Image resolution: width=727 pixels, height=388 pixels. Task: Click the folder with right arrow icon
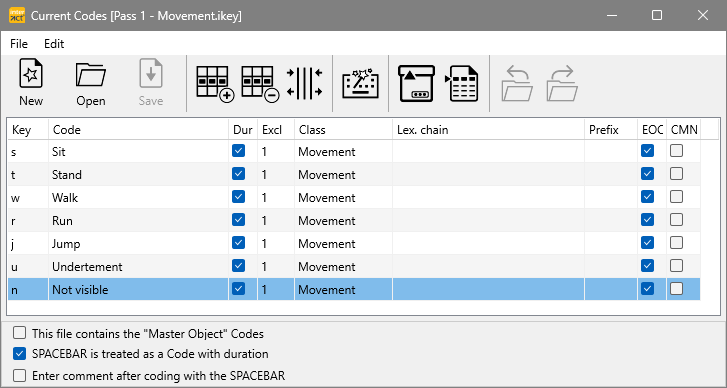562,83
